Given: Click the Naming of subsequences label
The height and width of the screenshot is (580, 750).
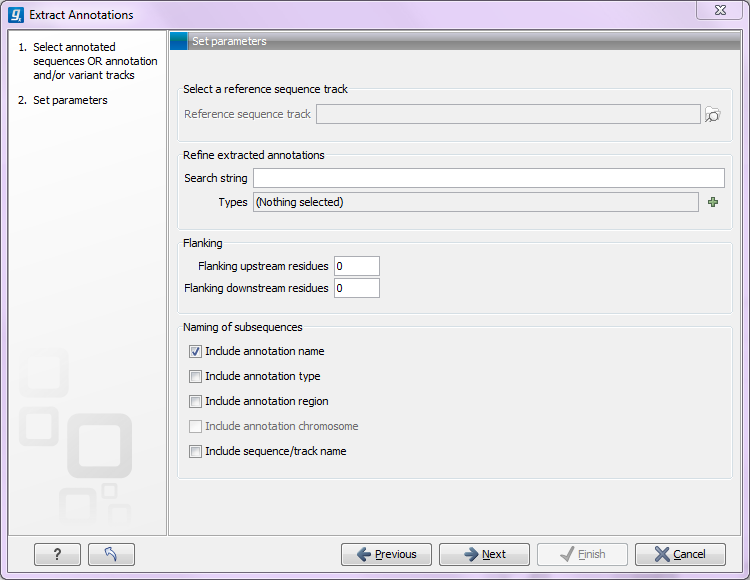Looking at the screenshot, I should [x=243, y=327].
